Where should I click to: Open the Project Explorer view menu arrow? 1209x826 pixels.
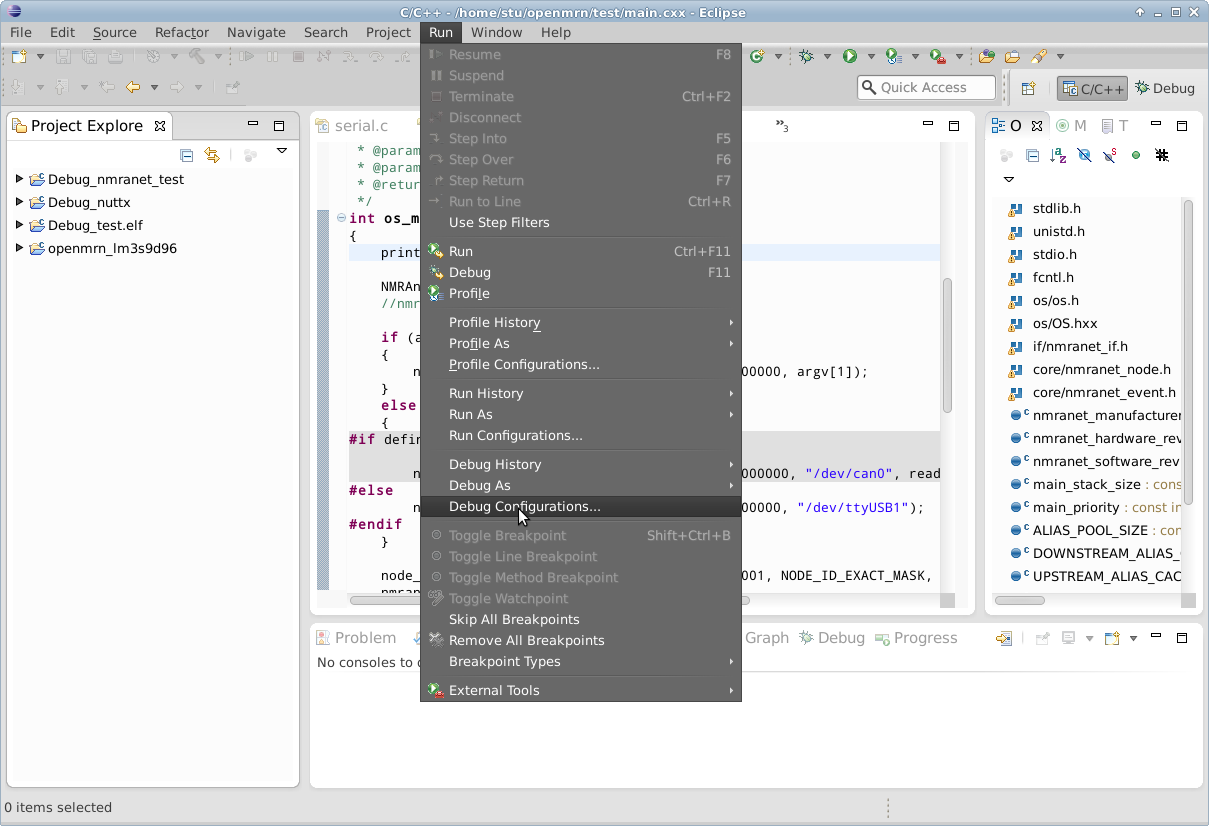[282, 152]
